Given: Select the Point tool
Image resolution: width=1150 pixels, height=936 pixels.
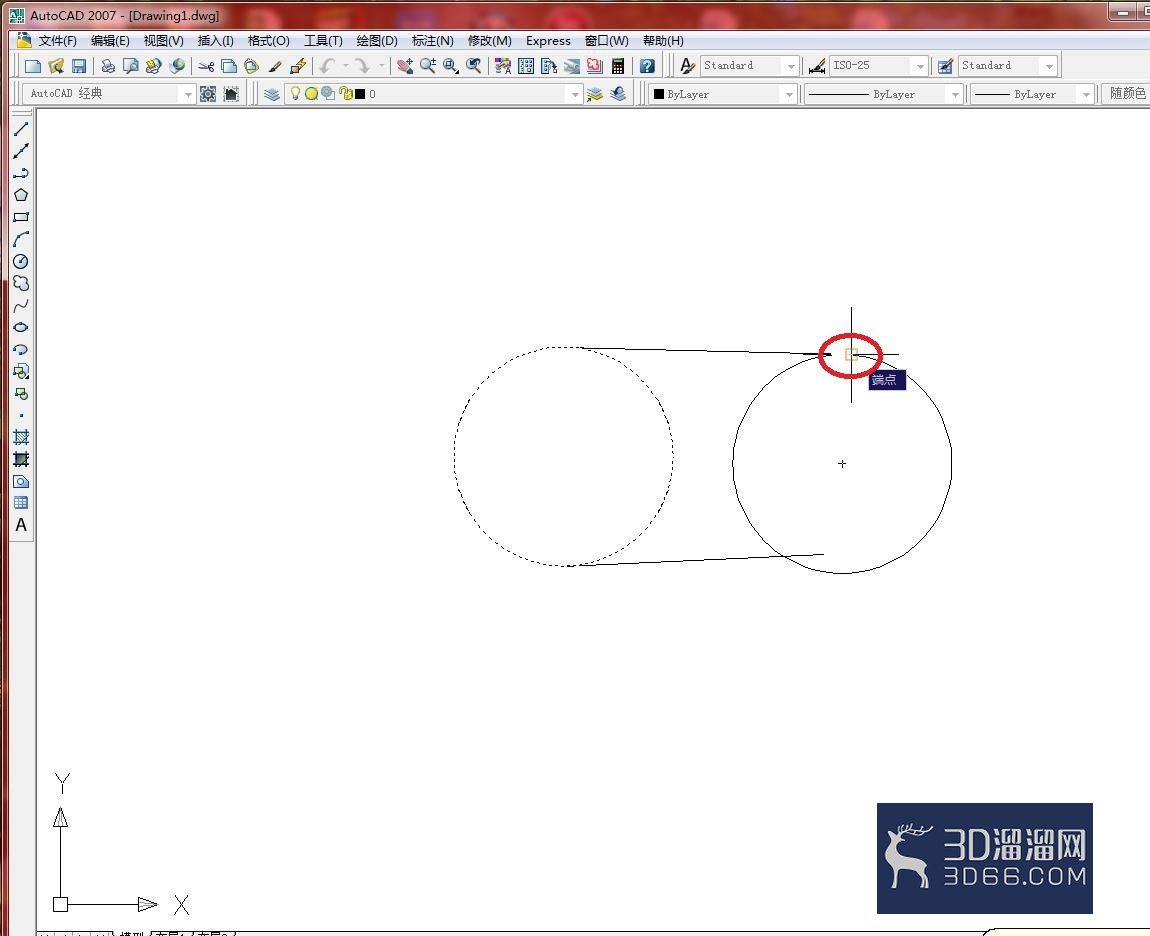Looking at the screenshot, I should [21, 416].
